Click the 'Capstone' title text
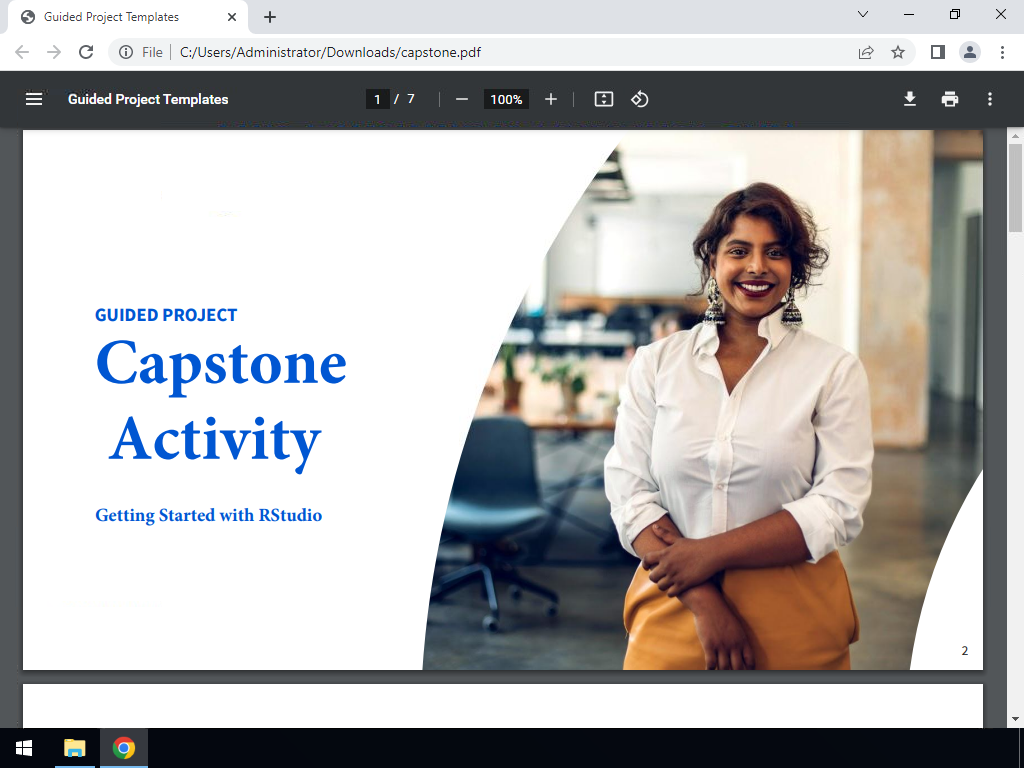The height and width of the screenshot is (768, 1024). [x=221, y=366]
